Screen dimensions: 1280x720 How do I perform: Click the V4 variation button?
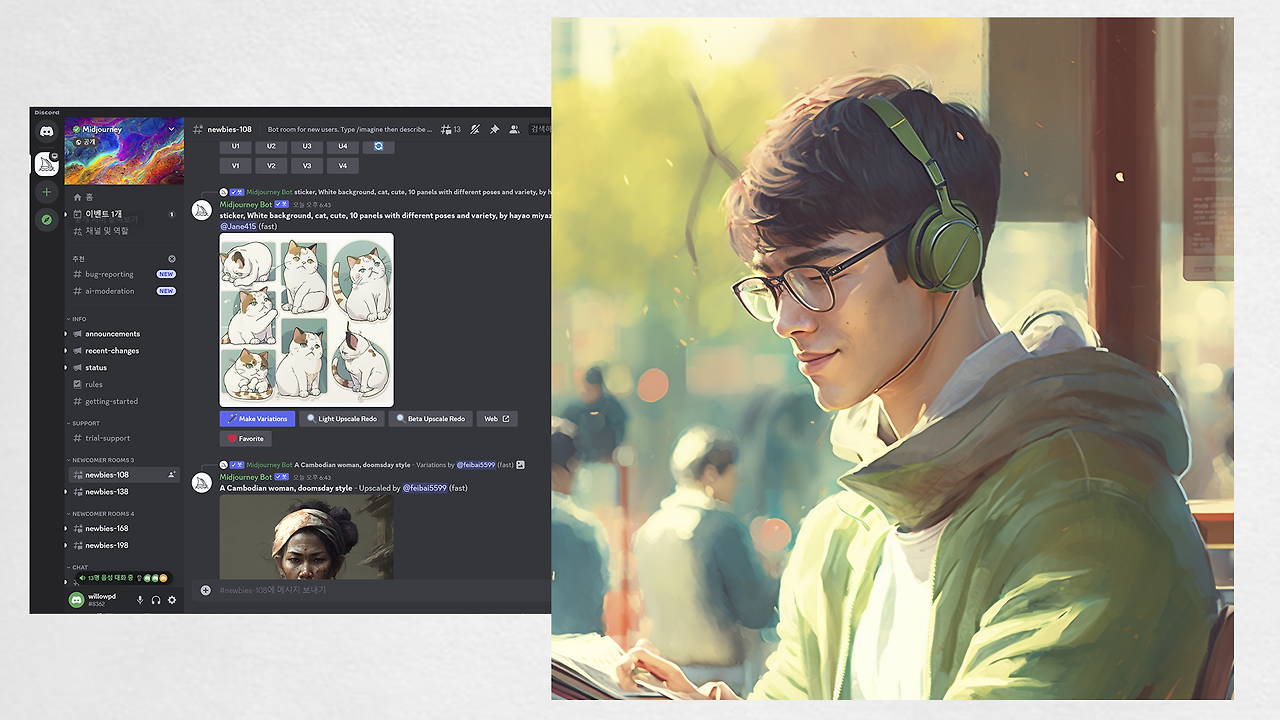tap(343, 166)
